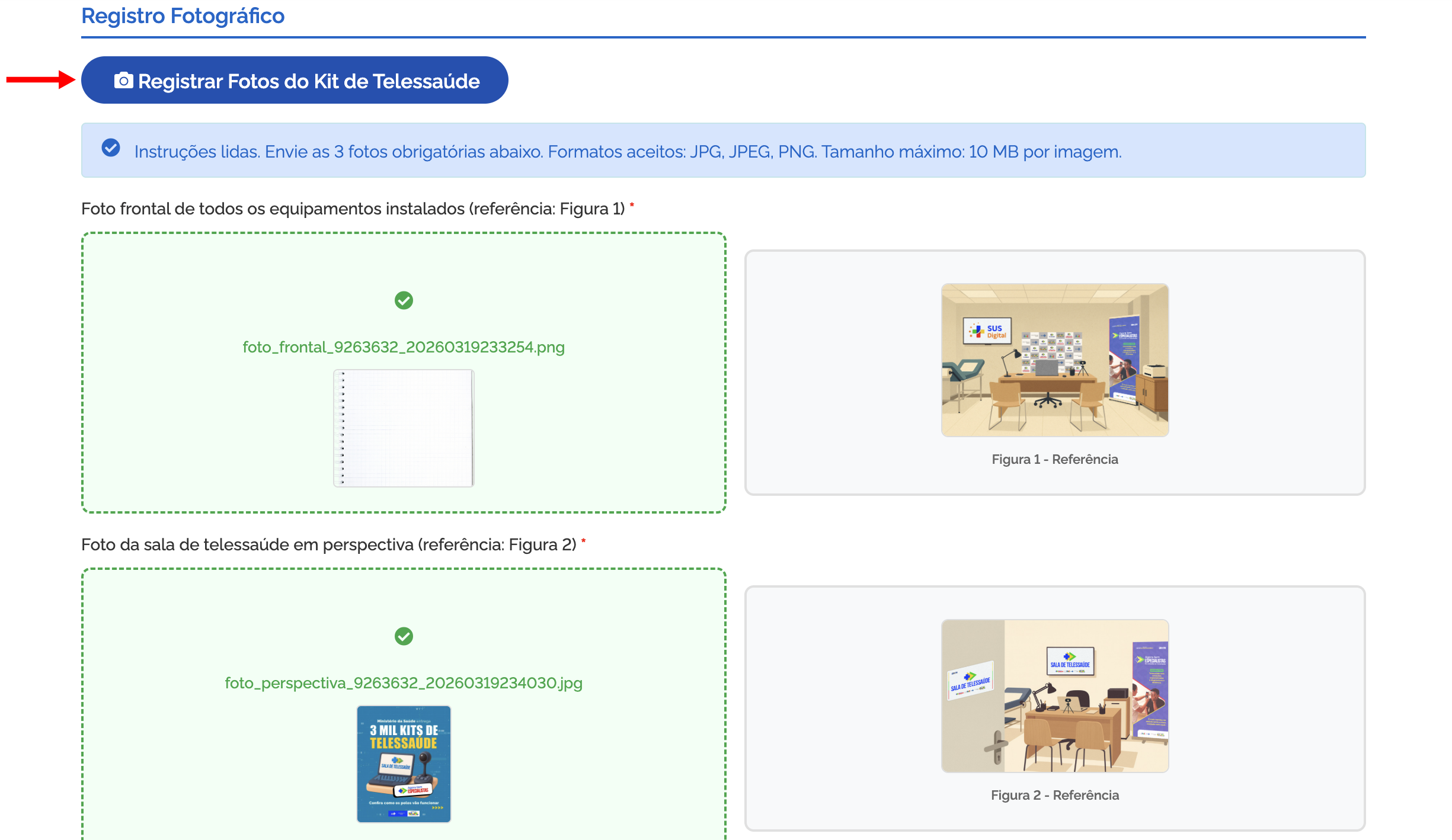Select the Figura 2 - Referência caption

coord(1055,795)
